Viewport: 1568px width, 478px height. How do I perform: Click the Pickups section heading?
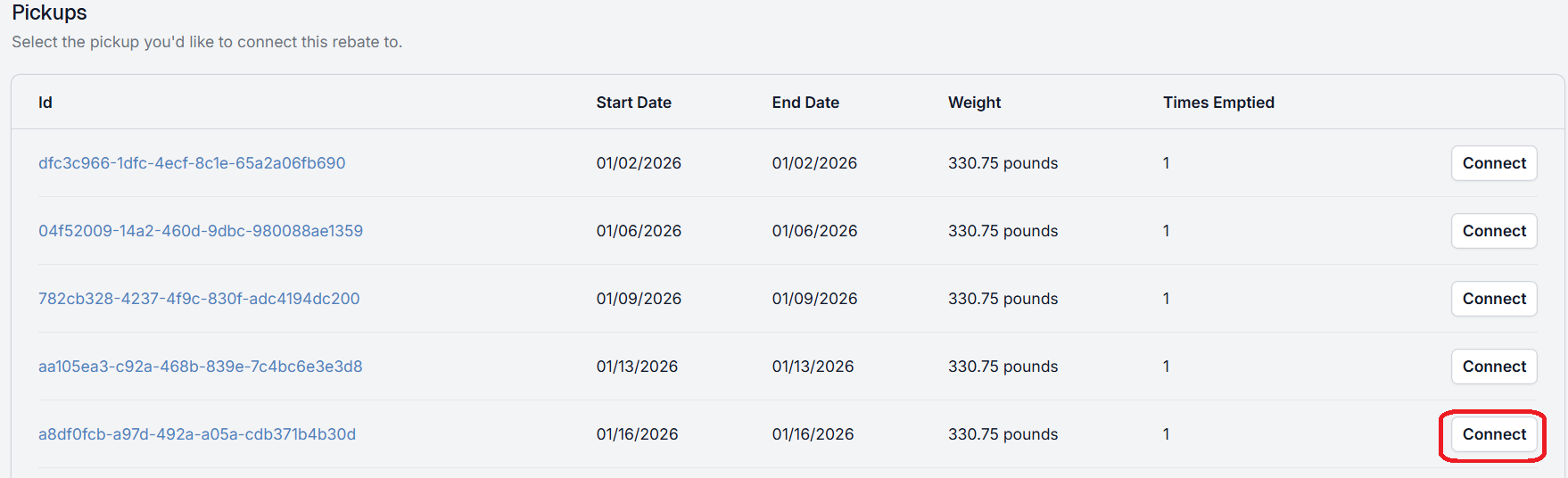[x=49, y=12]
